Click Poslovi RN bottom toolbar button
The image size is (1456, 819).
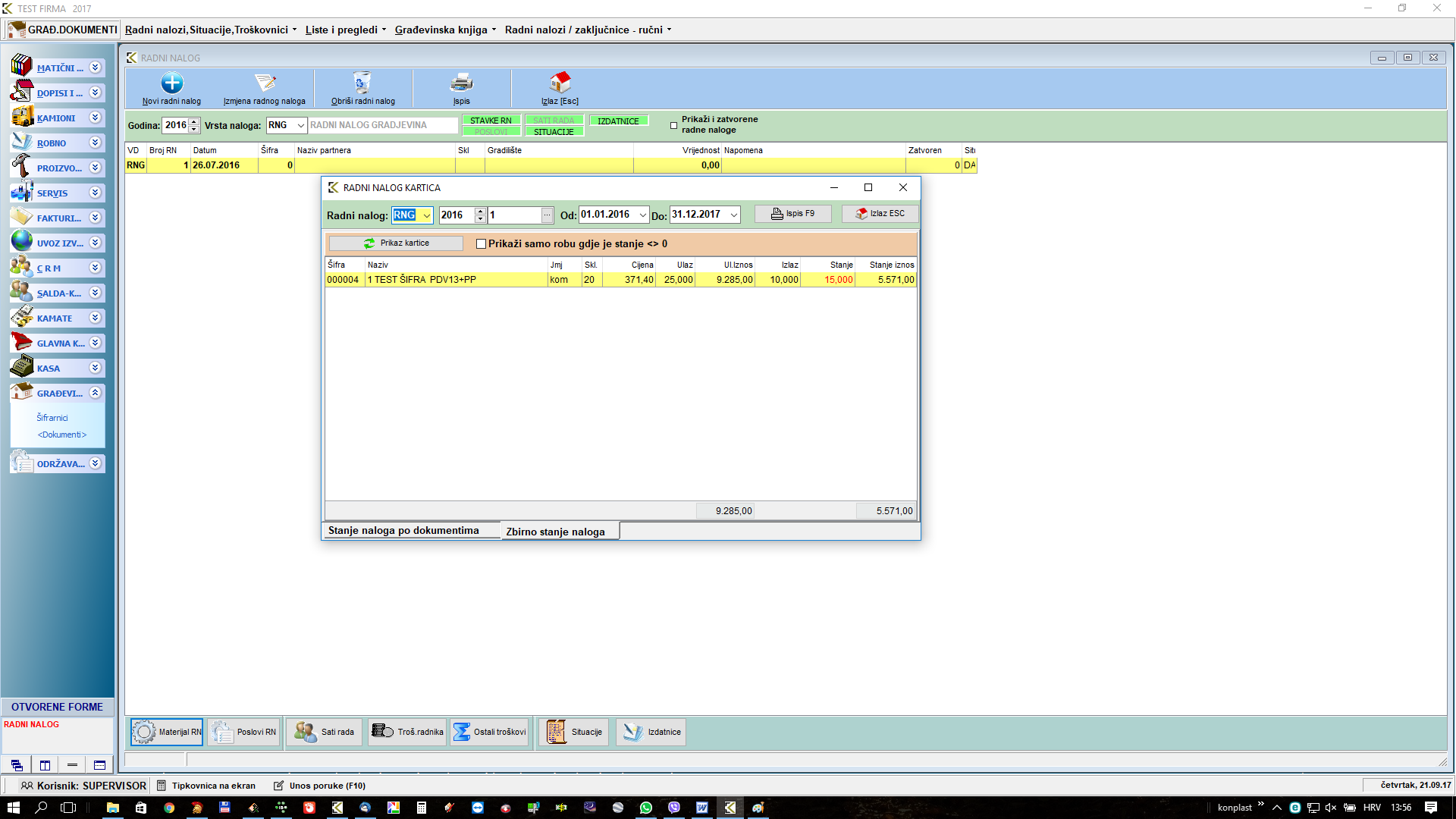click(244, 732)
